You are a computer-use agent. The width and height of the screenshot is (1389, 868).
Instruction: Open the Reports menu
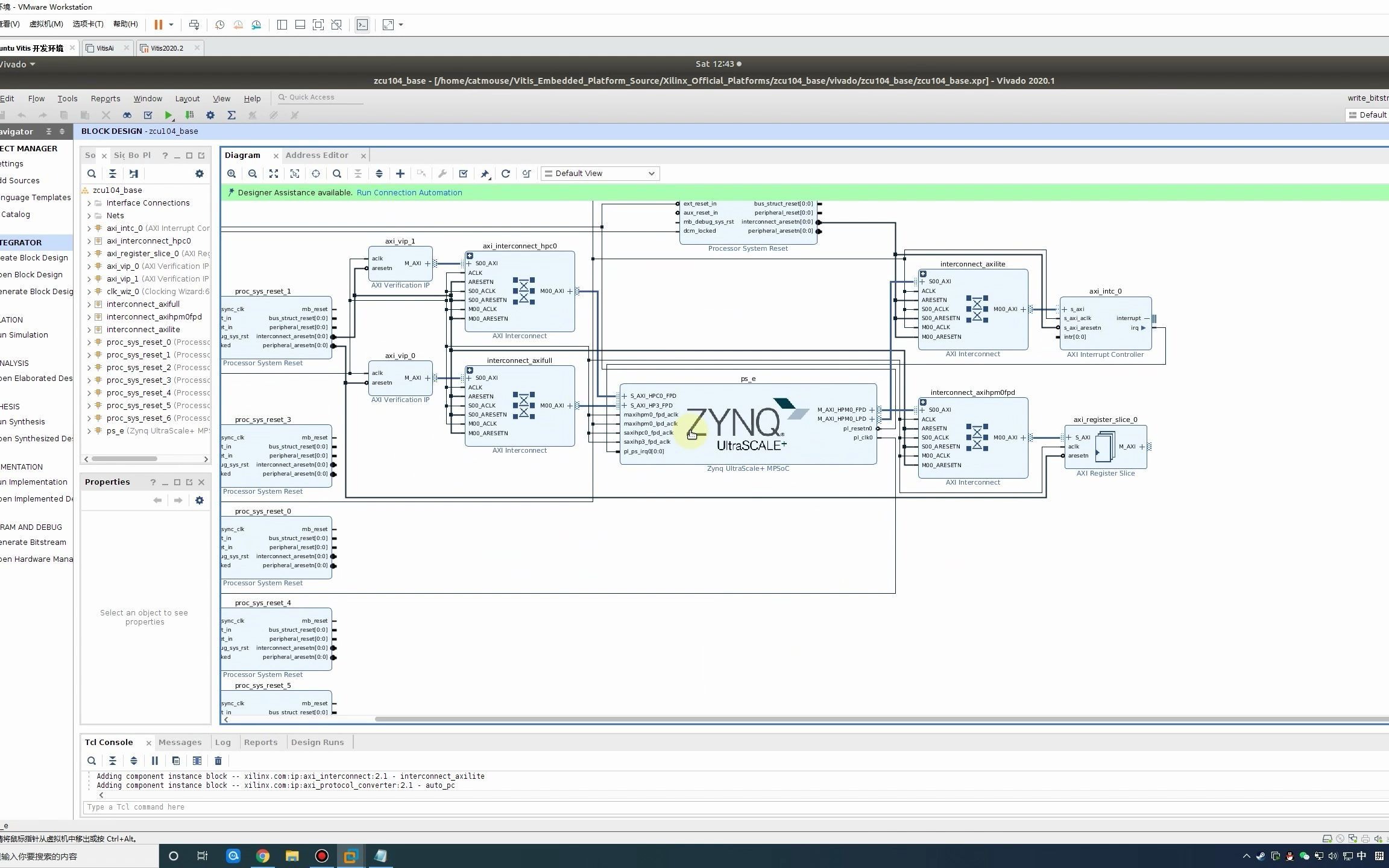tap(106, 99)
